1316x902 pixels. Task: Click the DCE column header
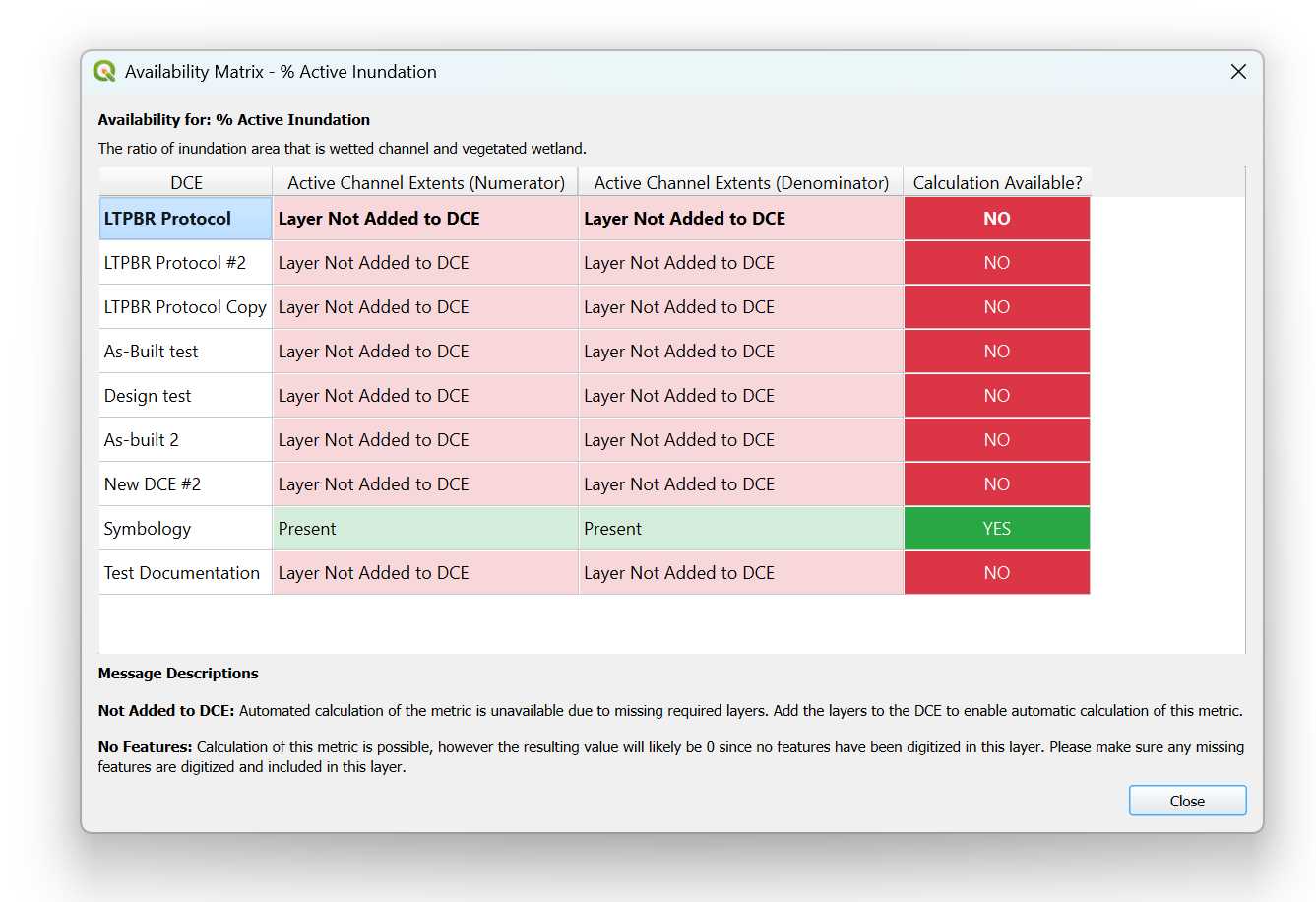click(186, 182)
